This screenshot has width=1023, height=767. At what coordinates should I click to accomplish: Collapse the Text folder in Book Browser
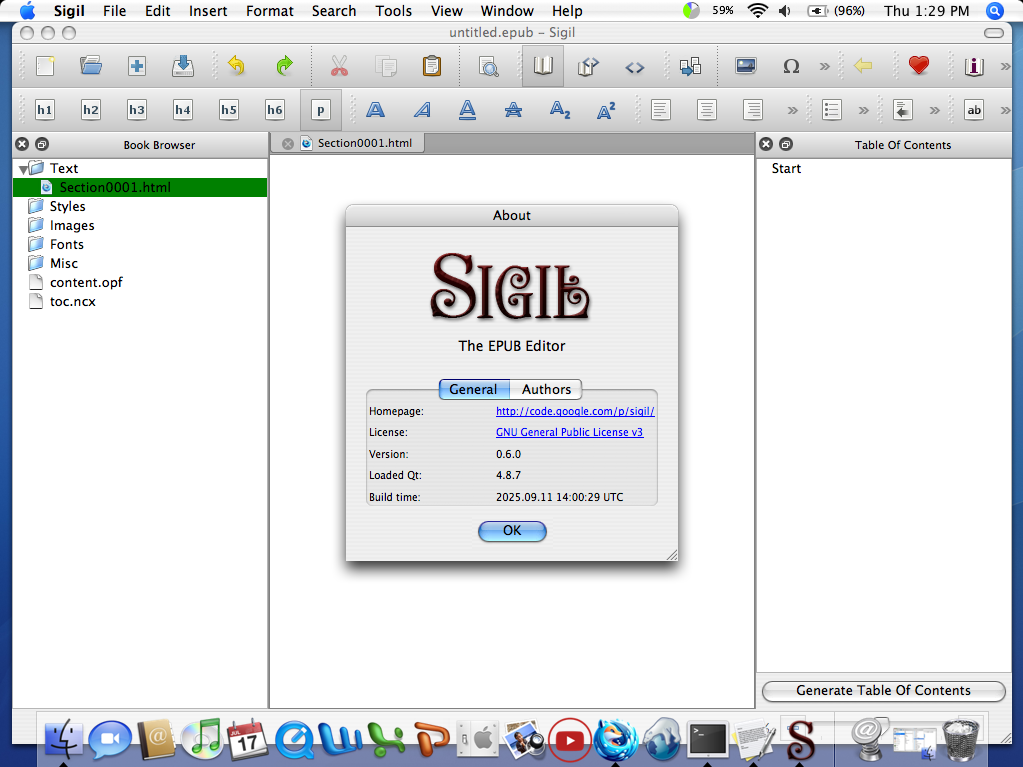click(x=23, y=170)
